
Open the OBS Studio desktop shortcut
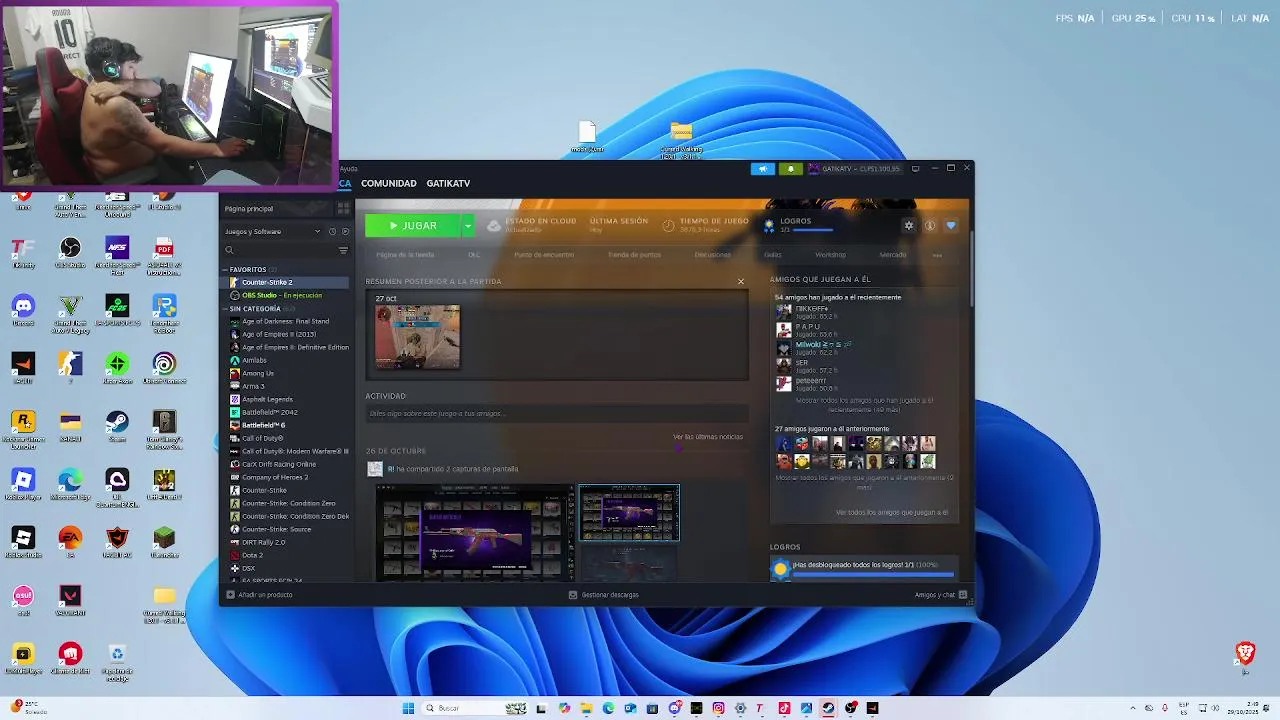[70, 252]
